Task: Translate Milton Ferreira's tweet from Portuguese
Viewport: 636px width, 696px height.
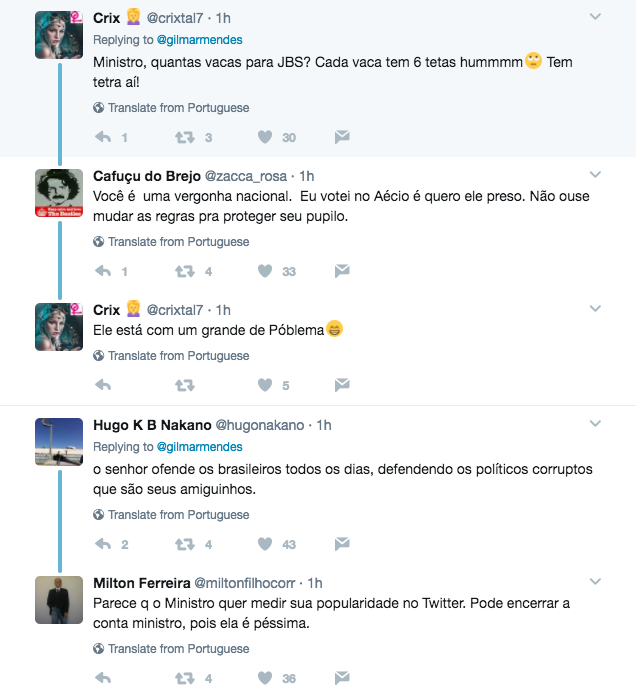Action: [178, 649]
